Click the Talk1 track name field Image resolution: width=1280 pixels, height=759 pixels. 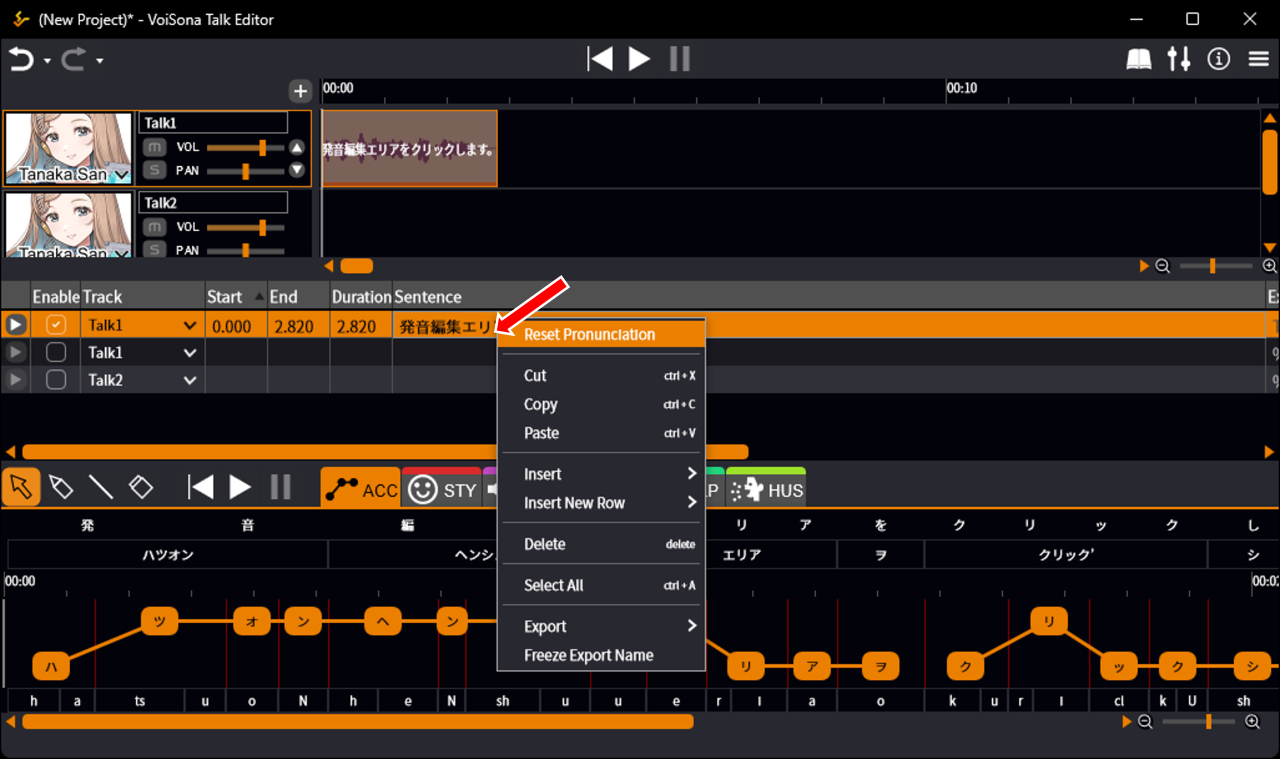point(213,123)
